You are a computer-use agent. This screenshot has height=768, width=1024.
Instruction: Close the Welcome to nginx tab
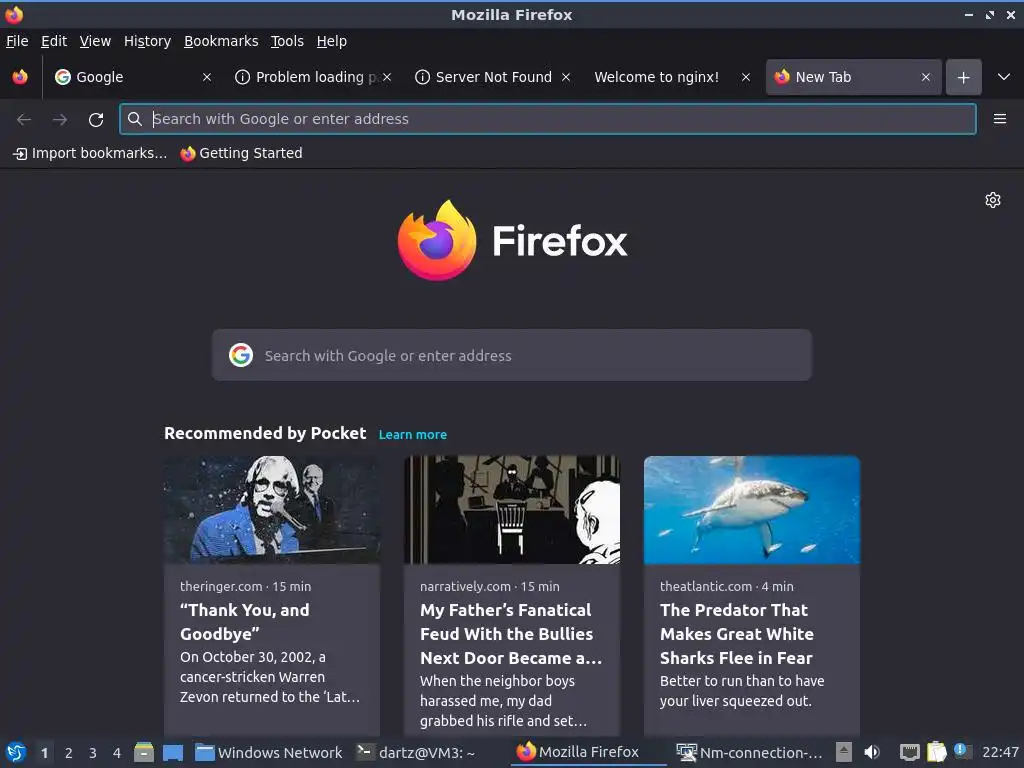tap(746, 77)
